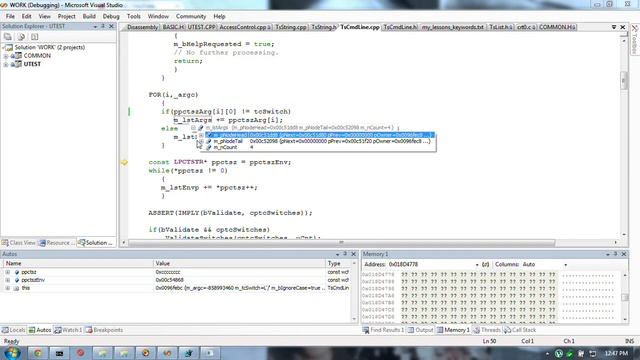Expand m_pNodeHead in the datatip
Screen dimensions: 640x360
[201, 135]
